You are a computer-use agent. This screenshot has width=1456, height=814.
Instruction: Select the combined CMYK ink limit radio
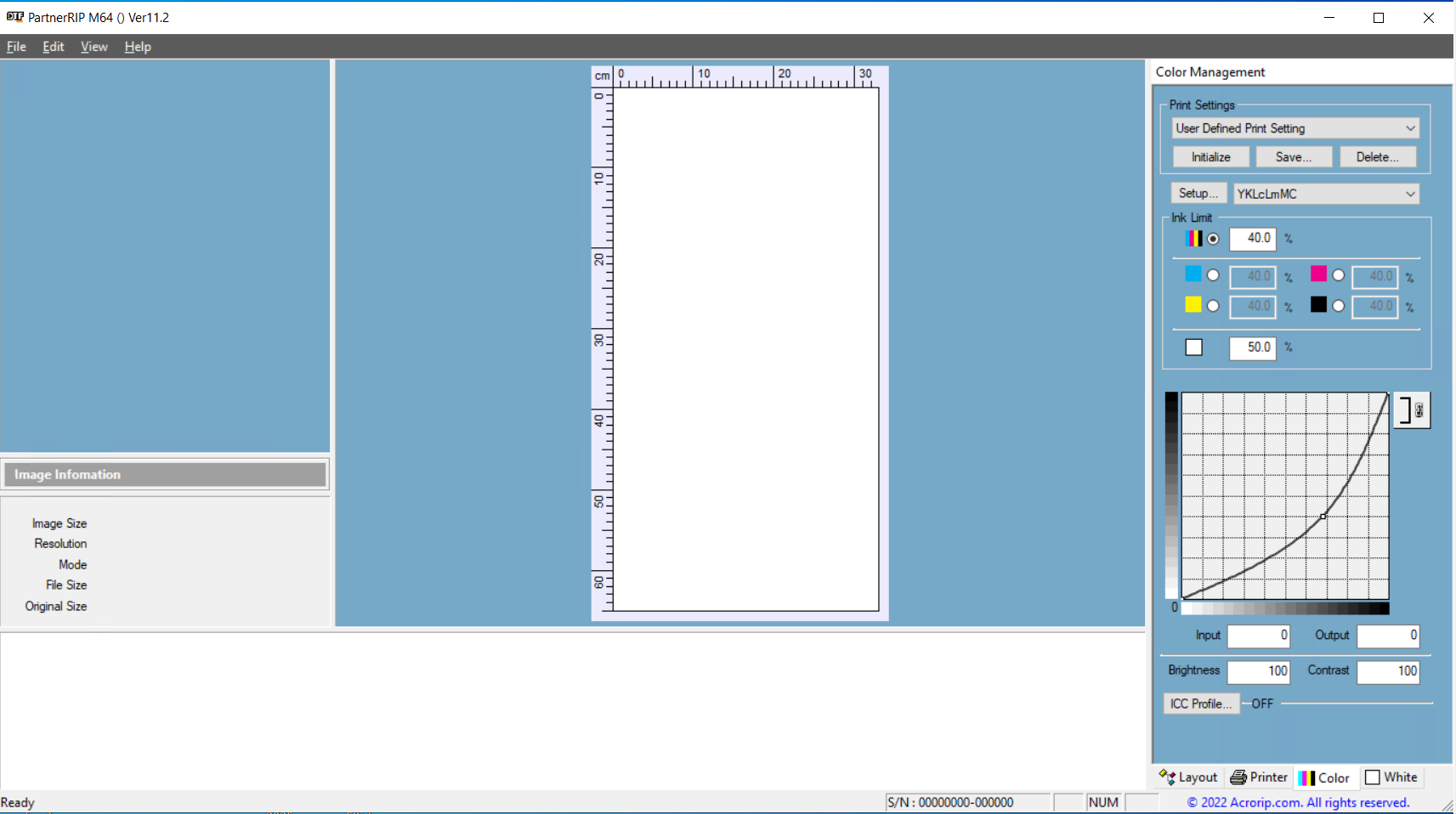tap(1213, 239)
